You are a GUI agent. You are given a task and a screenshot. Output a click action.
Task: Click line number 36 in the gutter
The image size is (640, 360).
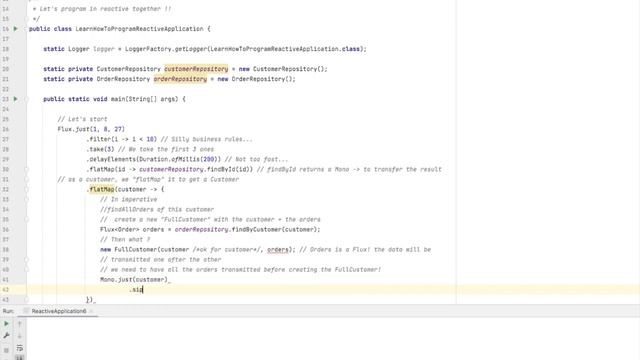tap(6, 229)
